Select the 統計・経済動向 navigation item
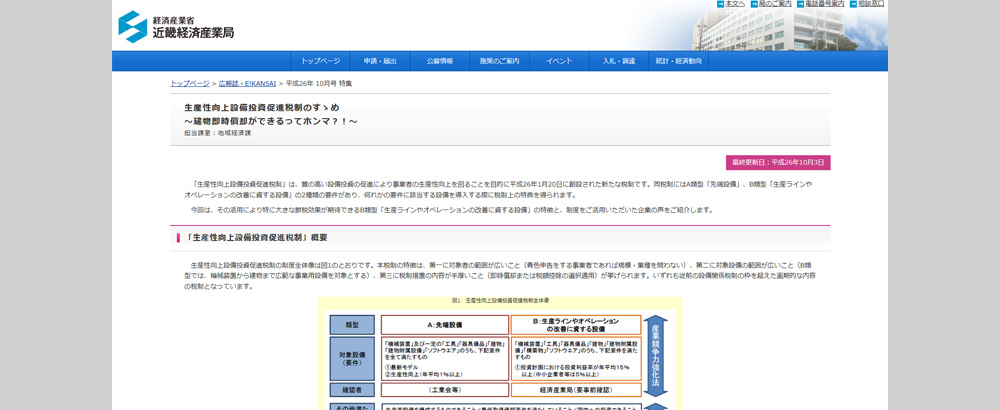1000x410 pixels. tap(679, 61)
